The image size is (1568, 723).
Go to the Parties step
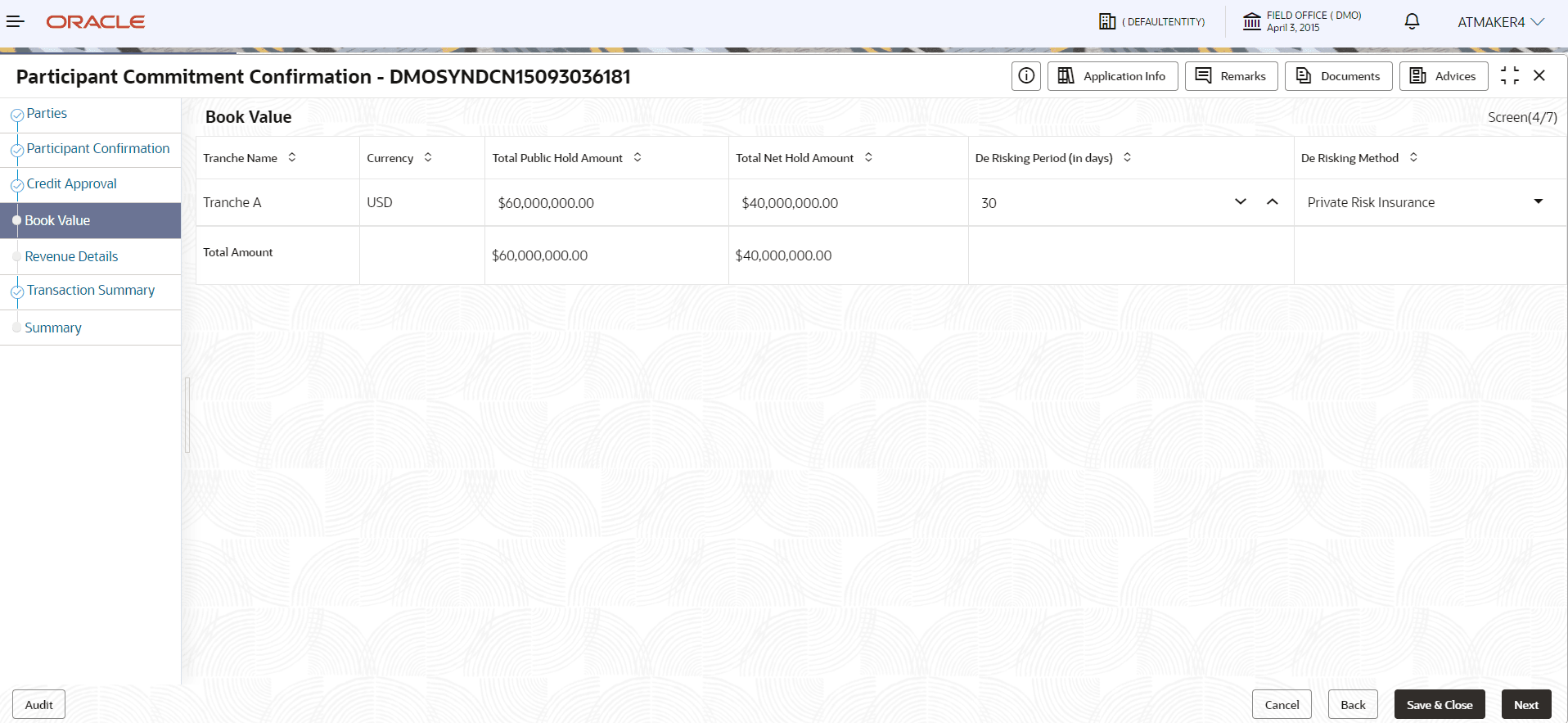[x=47, y=113]
